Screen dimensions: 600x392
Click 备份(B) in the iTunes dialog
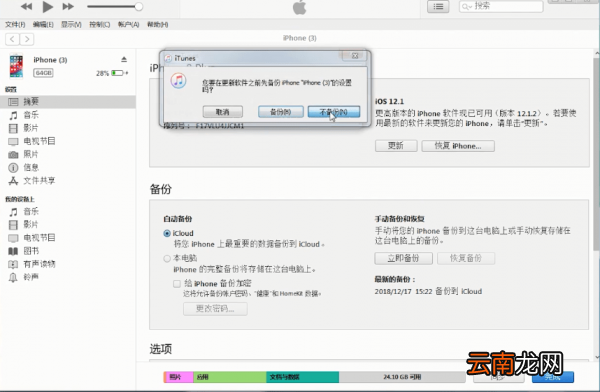[280, 112]
